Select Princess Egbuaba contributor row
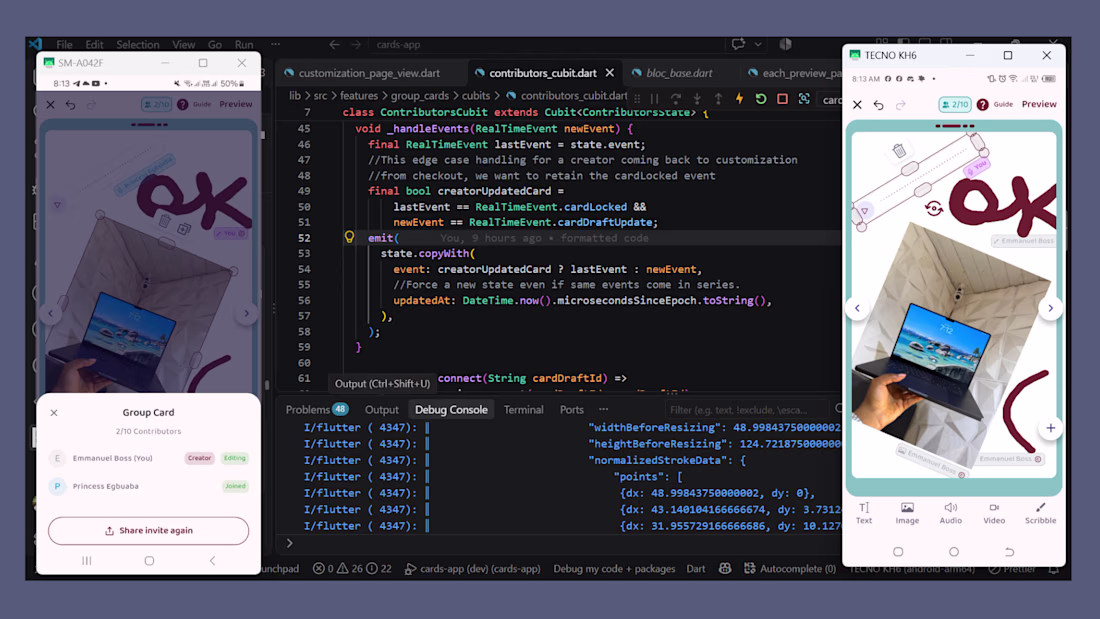Image resolution: width=1100 pixels, height=619 pixels. tap(148, 486)
